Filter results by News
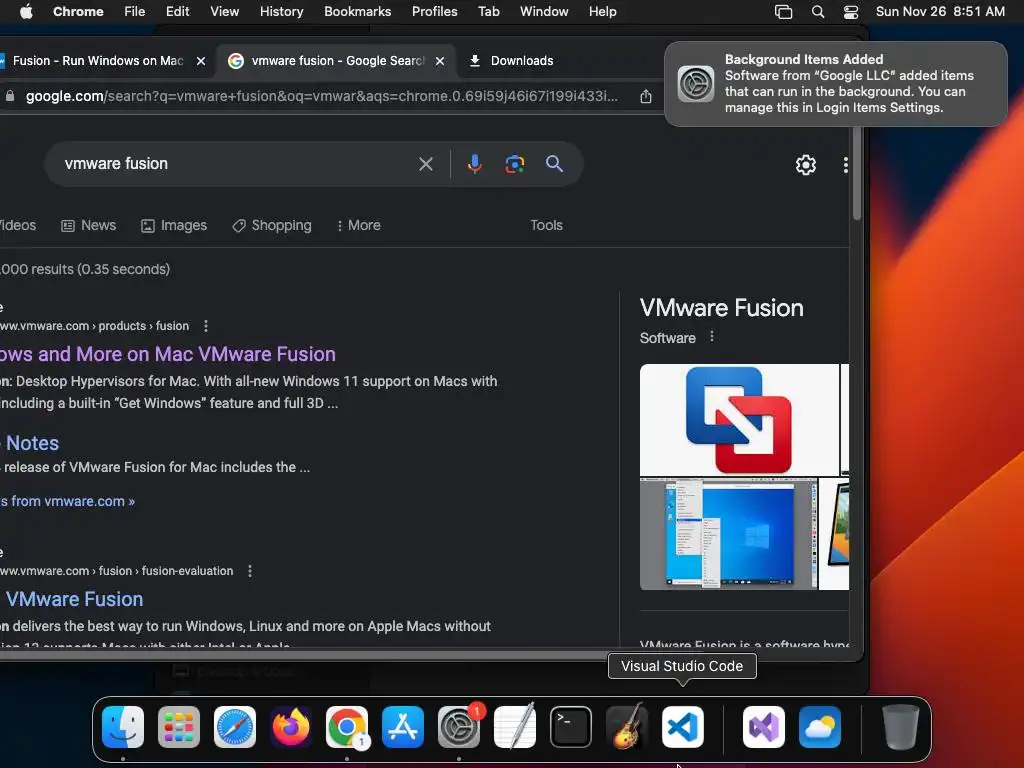 pyautogui.click(x=89, y=225)
